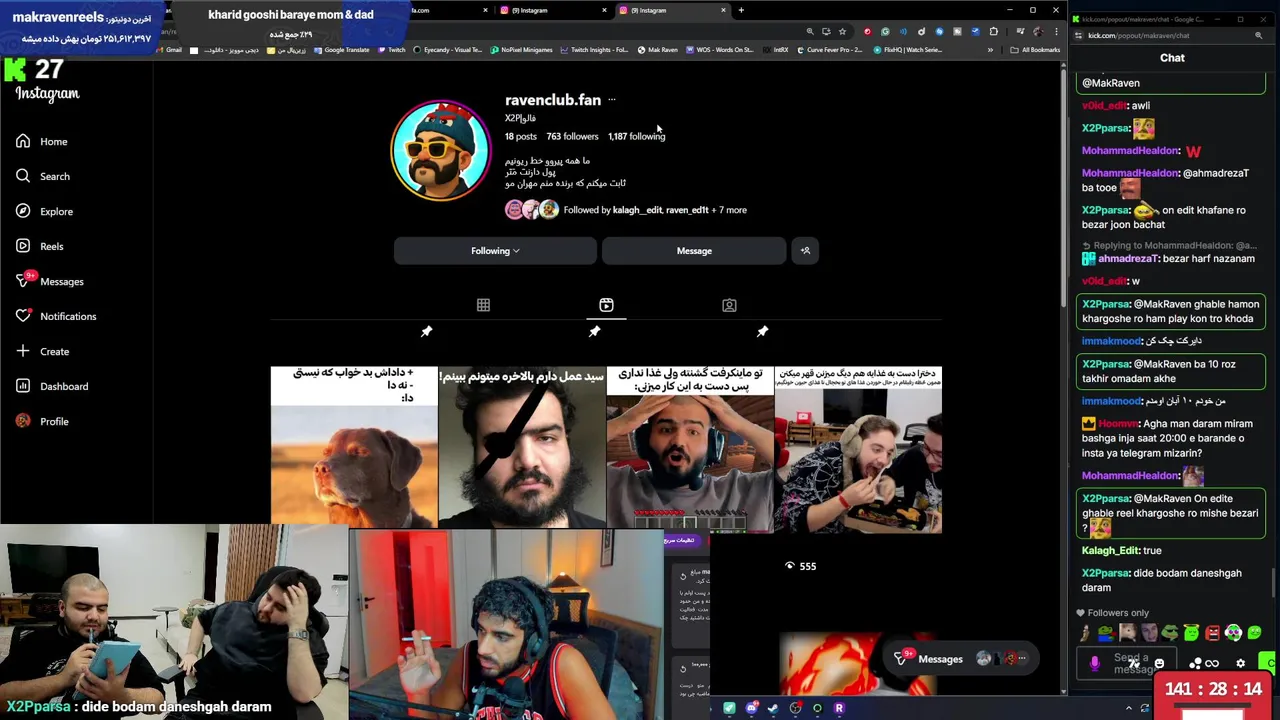Switch to the posts grid tab

[483, 305]
